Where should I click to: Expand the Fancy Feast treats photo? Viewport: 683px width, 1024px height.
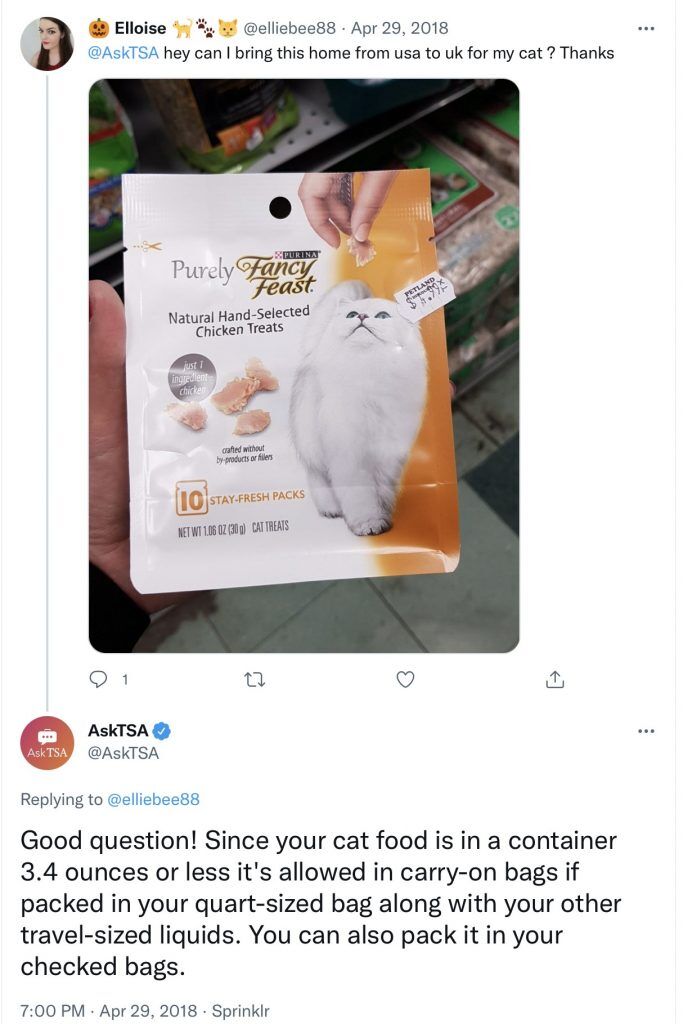click(304, 366)
